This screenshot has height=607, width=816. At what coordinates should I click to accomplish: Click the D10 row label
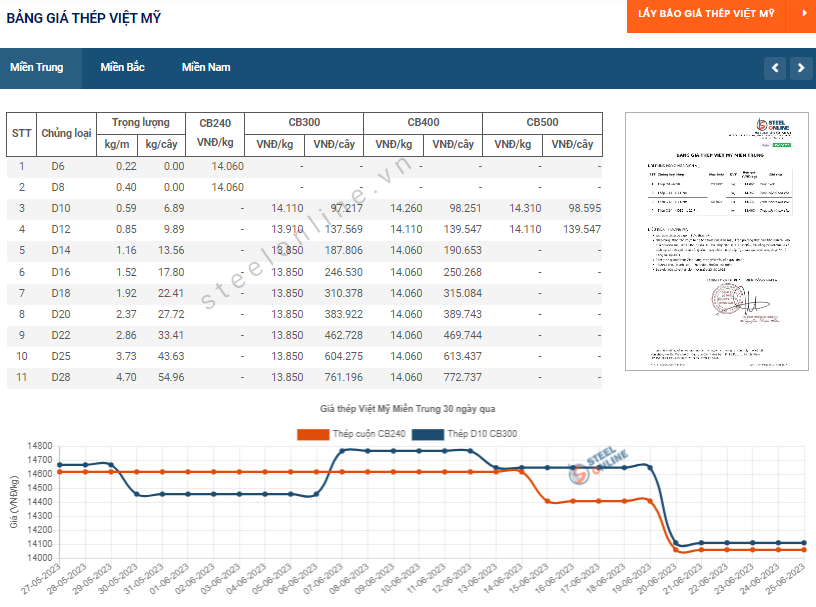60,209
